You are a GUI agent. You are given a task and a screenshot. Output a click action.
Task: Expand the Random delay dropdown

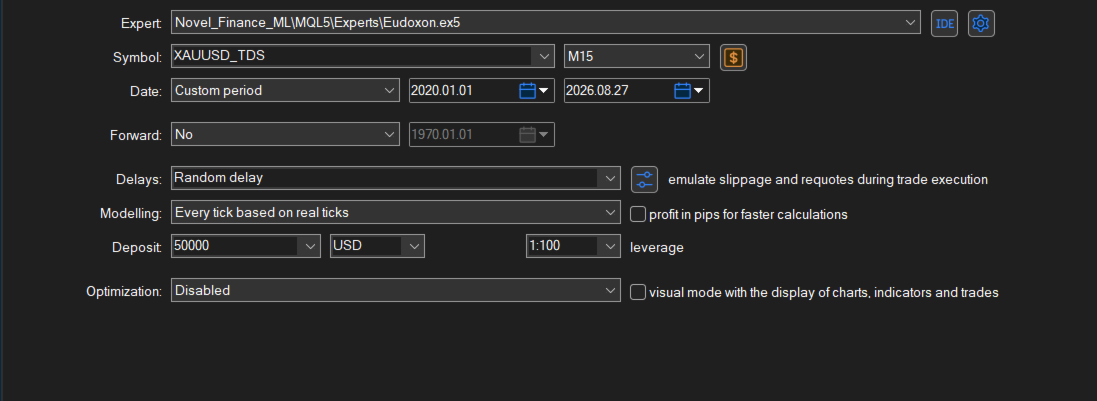[611, 178]
